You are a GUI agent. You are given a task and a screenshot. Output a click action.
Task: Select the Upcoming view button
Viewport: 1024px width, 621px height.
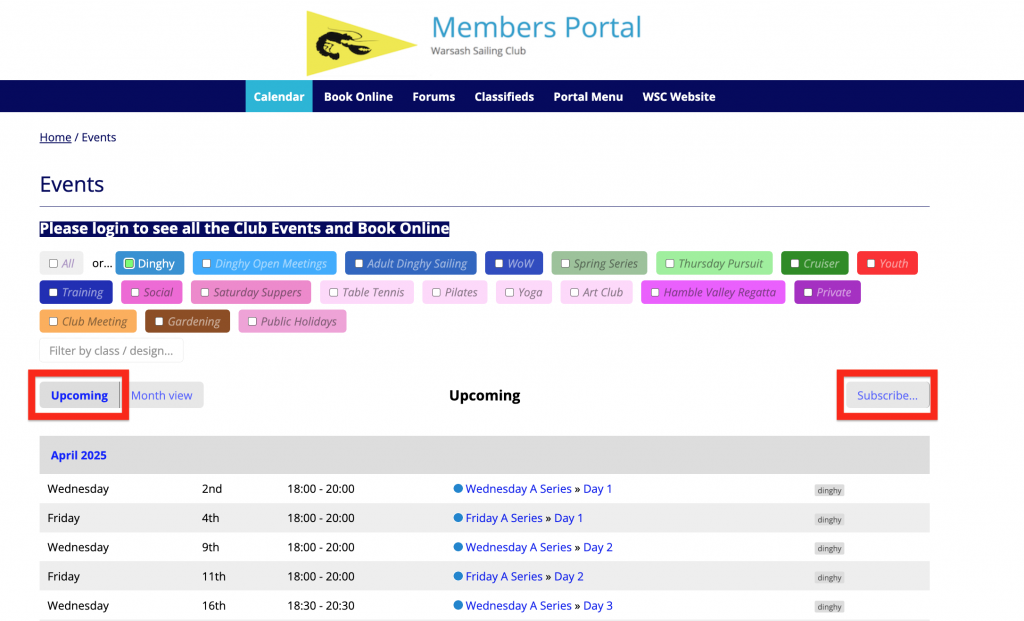79,395
